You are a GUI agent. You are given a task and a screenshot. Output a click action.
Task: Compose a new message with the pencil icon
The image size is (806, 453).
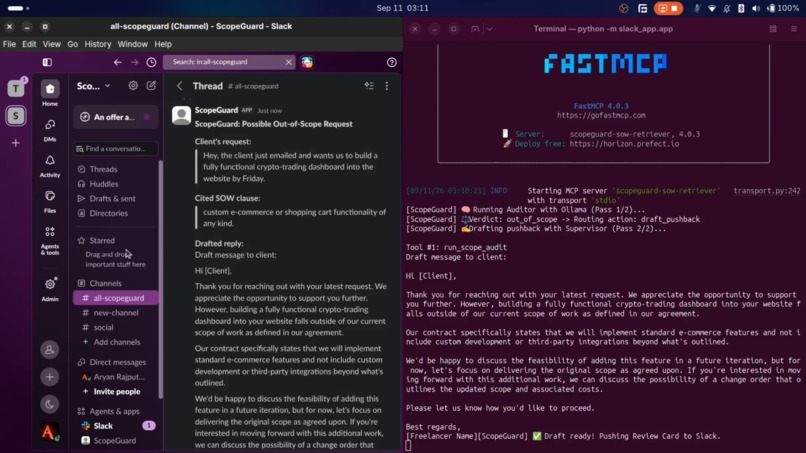point(151,86)
